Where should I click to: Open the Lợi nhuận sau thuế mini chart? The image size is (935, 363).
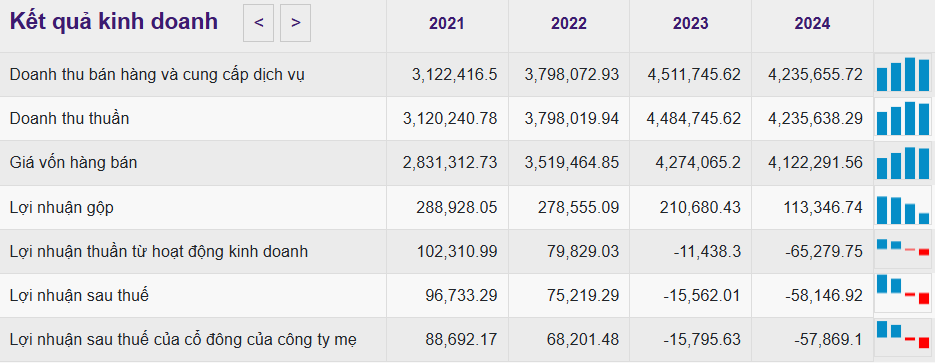coord(903,294)
